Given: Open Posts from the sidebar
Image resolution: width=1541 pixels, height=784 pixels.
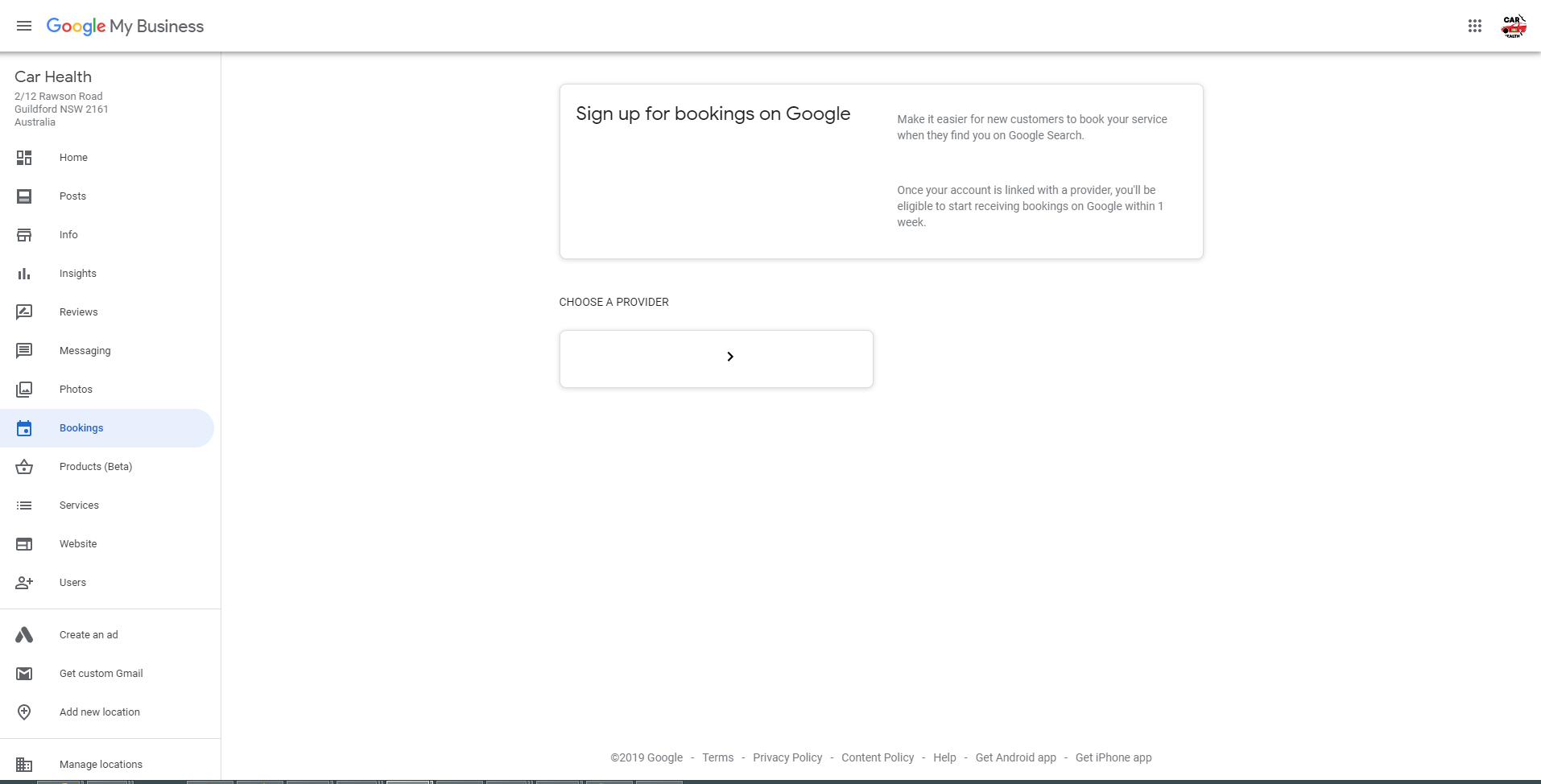Looking at the screenshot, I should click(x=107, y=196).
